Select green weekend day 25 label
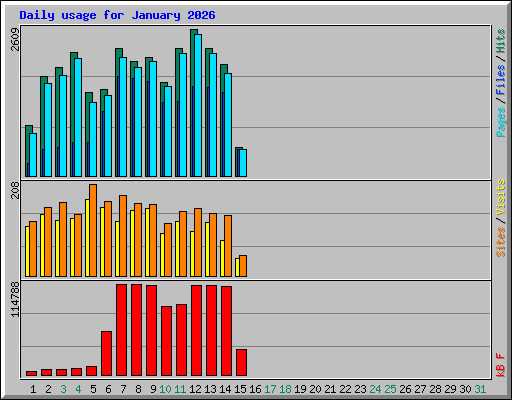This screenshot has height=400, width=512. [x=390, y=389]
